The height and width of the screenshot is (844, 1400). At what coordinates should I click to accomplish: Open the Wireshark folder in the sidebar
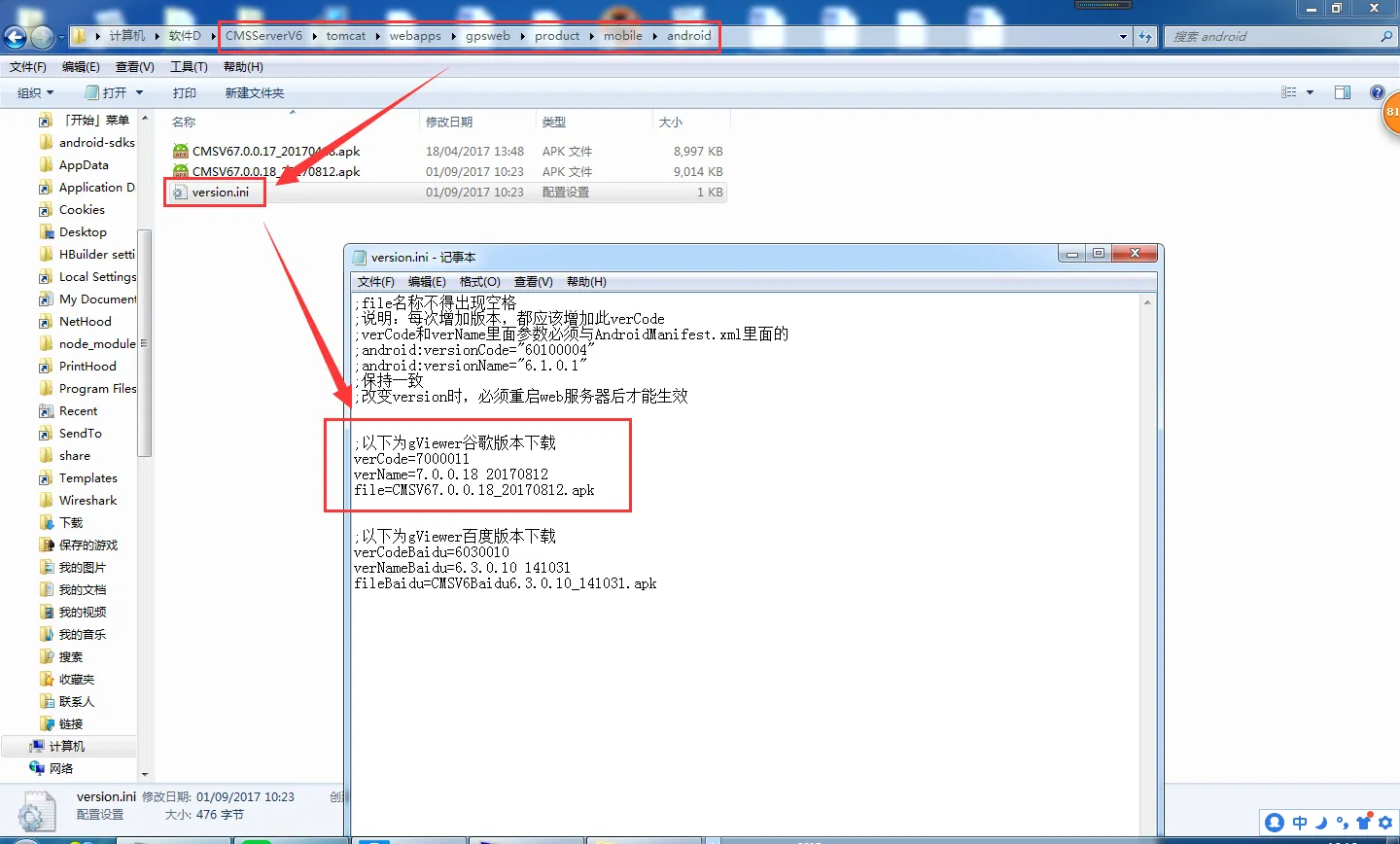coord(87,500)
